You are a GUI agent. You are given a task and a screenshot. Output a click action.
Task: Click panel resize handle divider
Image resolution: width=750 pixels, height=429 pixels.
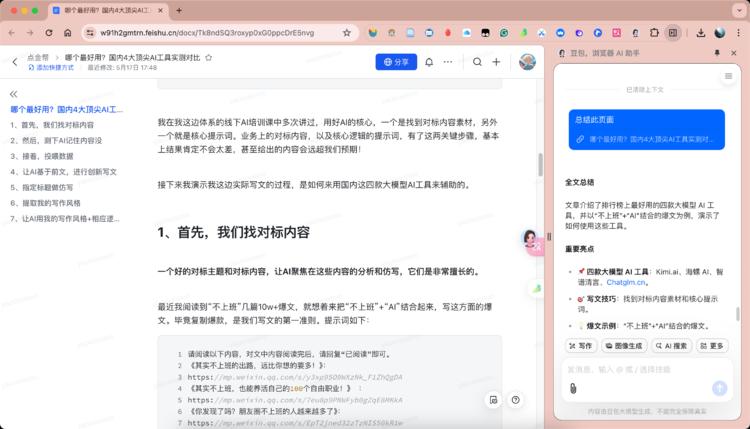point(549,236)
